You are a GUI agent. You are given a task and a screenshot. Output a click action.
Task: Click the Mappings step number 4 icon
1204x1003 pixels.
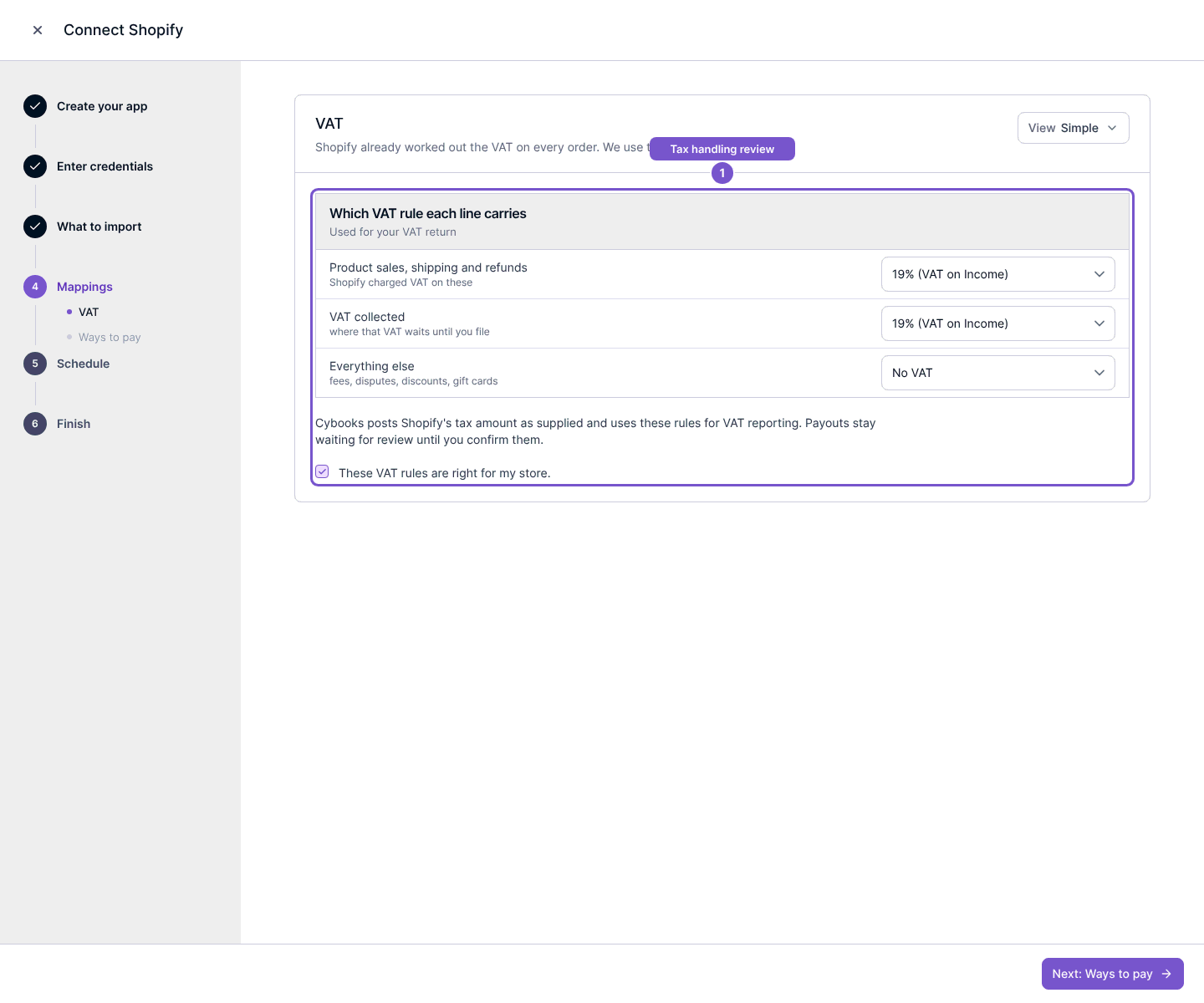(x=35, y=287)
